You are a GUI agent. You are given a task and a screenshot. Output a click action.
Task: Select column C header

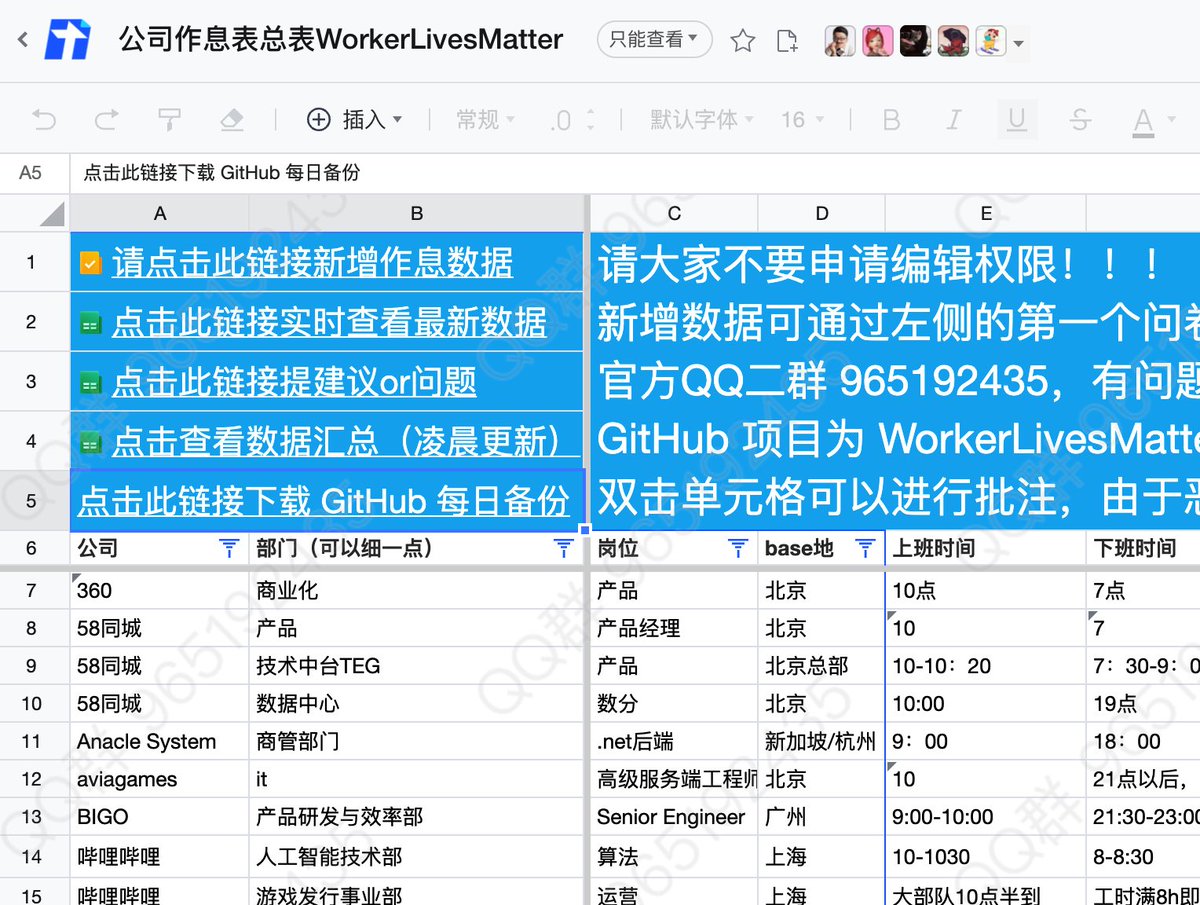pos(674,213)
